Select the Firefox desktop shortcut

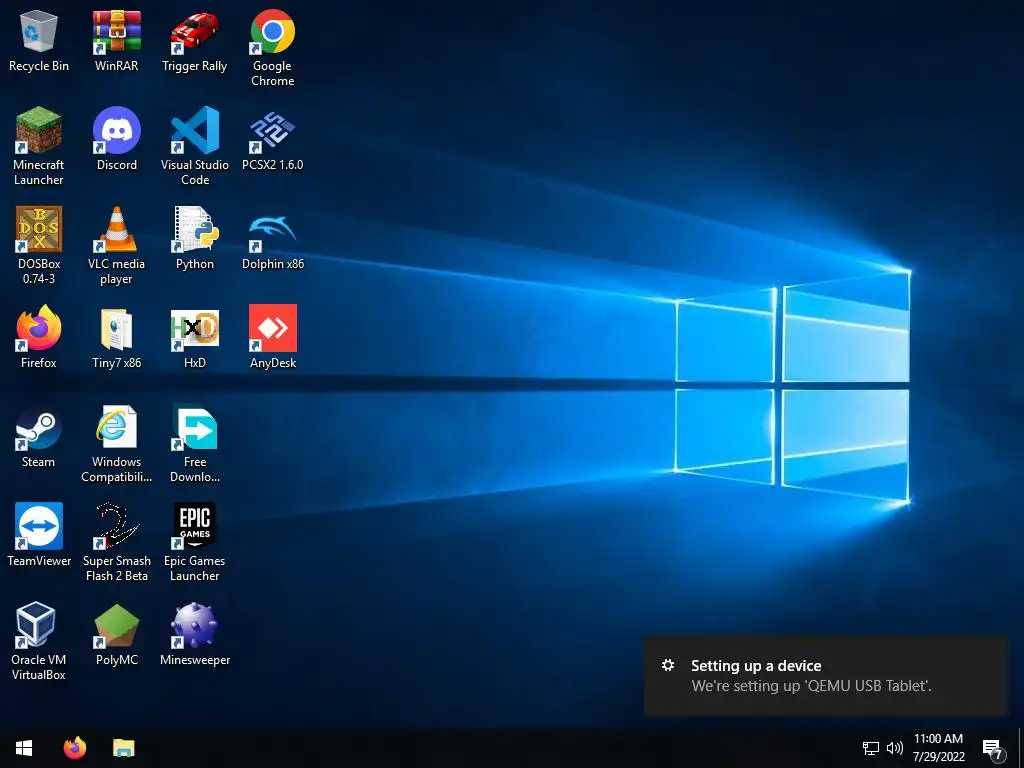pyautogui.click(x=39, y=337)
